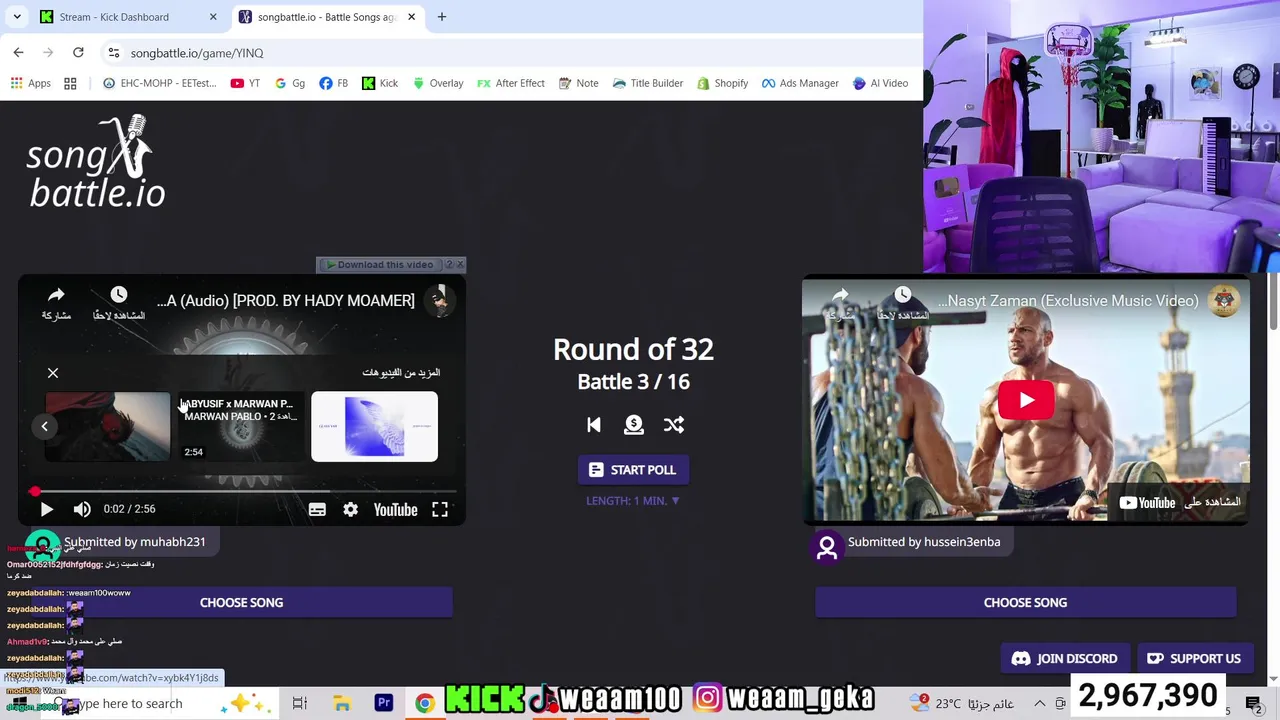1280x720 pixels.
Task: Reload the current page
Action: point(78,53)
